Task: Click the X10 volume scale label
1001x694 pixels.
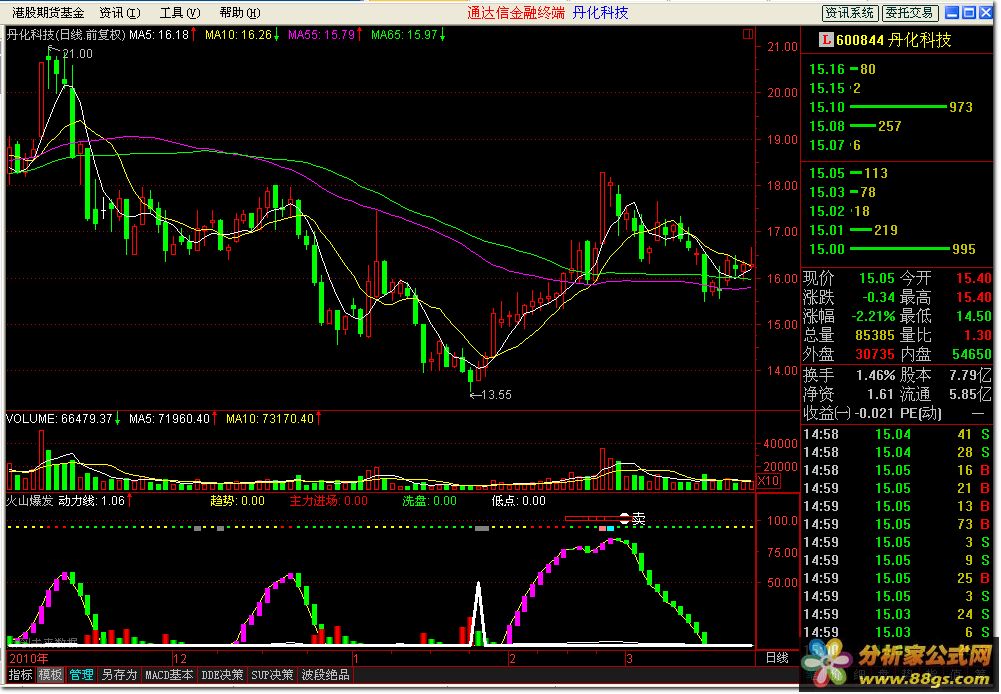Action: pos(768,481)
